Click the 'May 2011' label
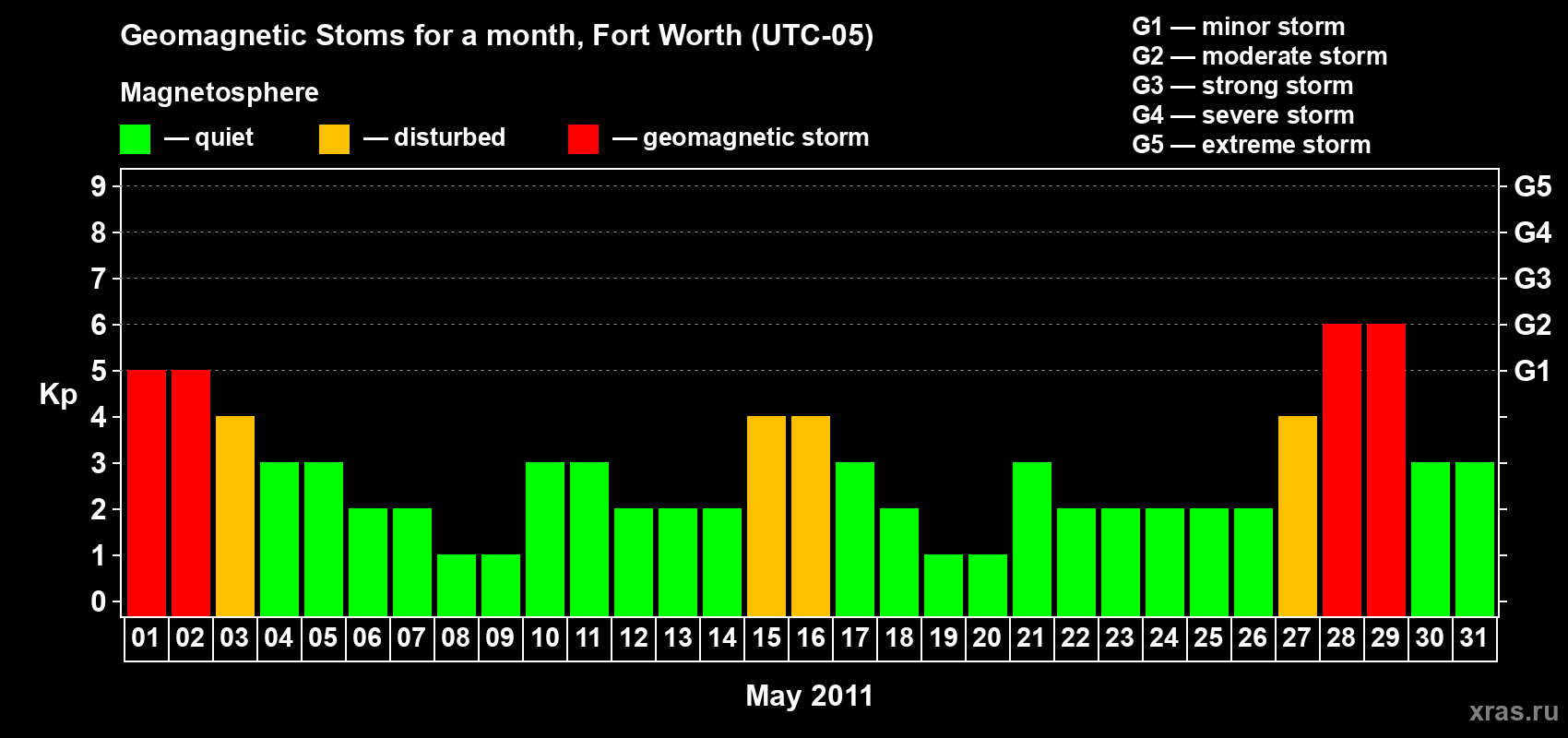The height and width of the screenshot is (738, 1568). (810, 696)
